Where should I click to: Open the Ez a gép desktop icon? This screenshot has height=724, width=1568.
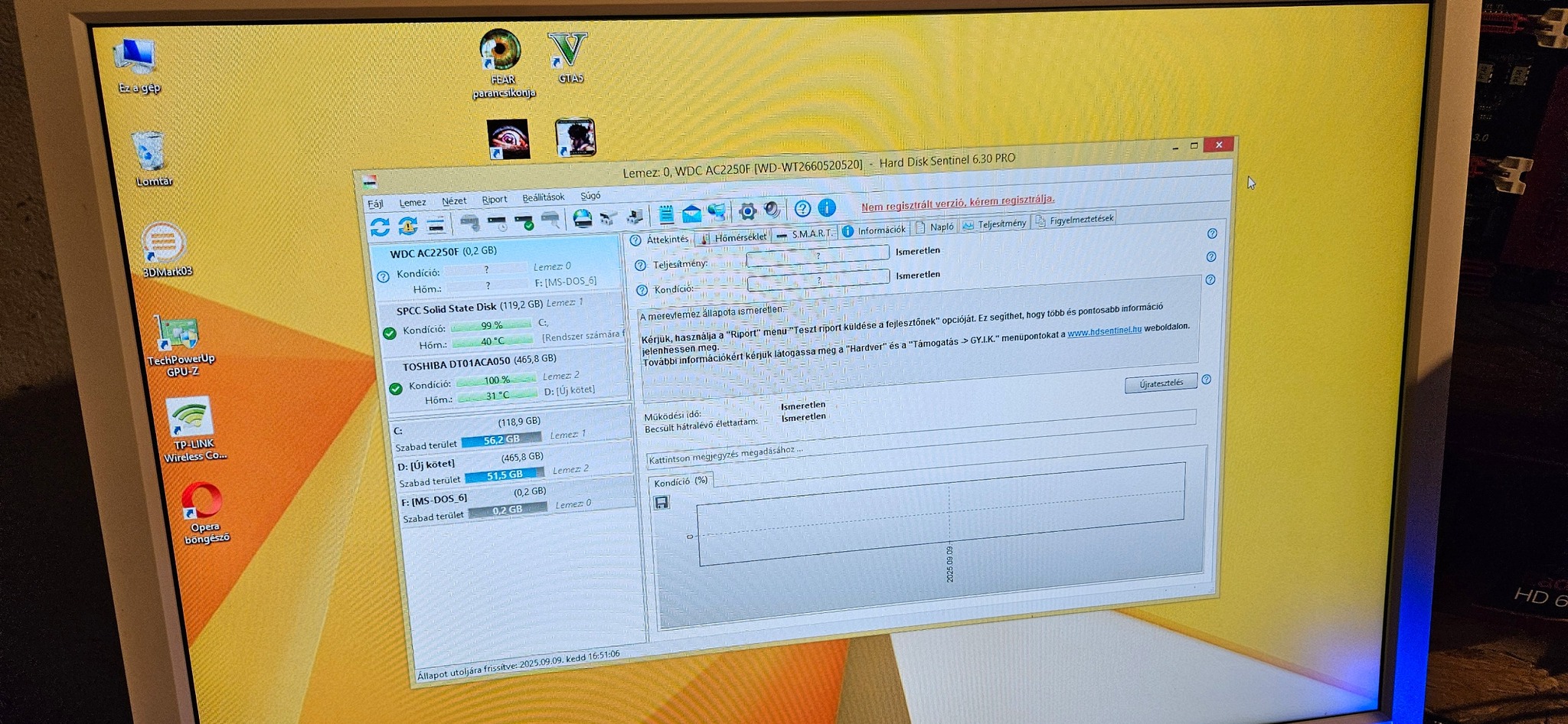pos(138,66)
